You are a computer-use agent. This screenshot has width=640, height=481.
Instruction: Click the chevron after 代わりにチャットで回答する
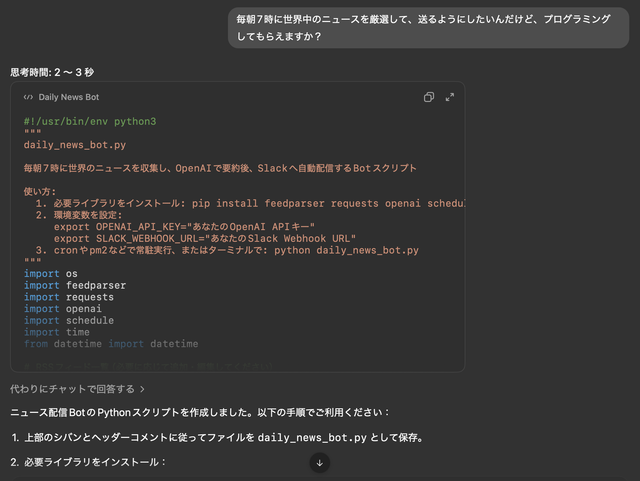142,389
